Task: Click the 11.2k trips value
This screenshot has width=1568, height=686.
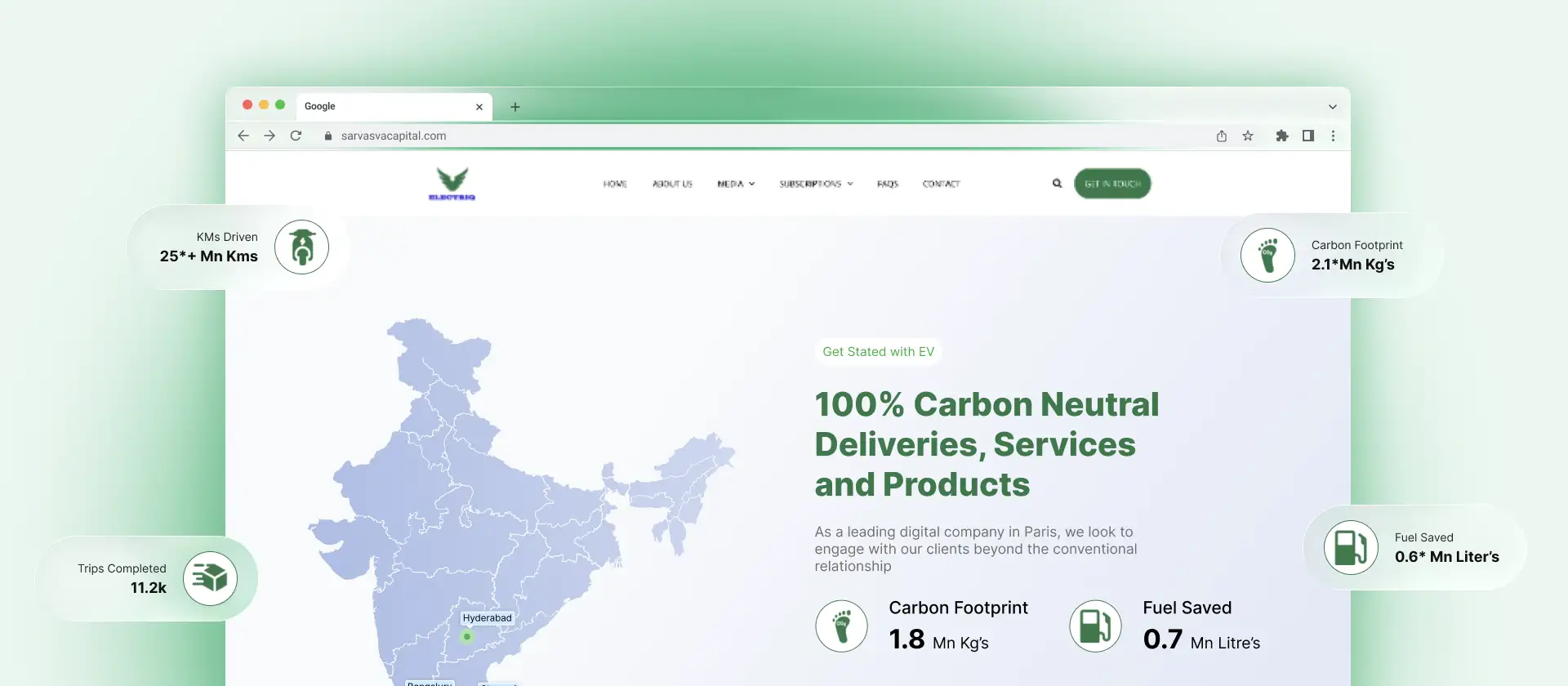Action: pyautogui.click(x=149, y=588)
